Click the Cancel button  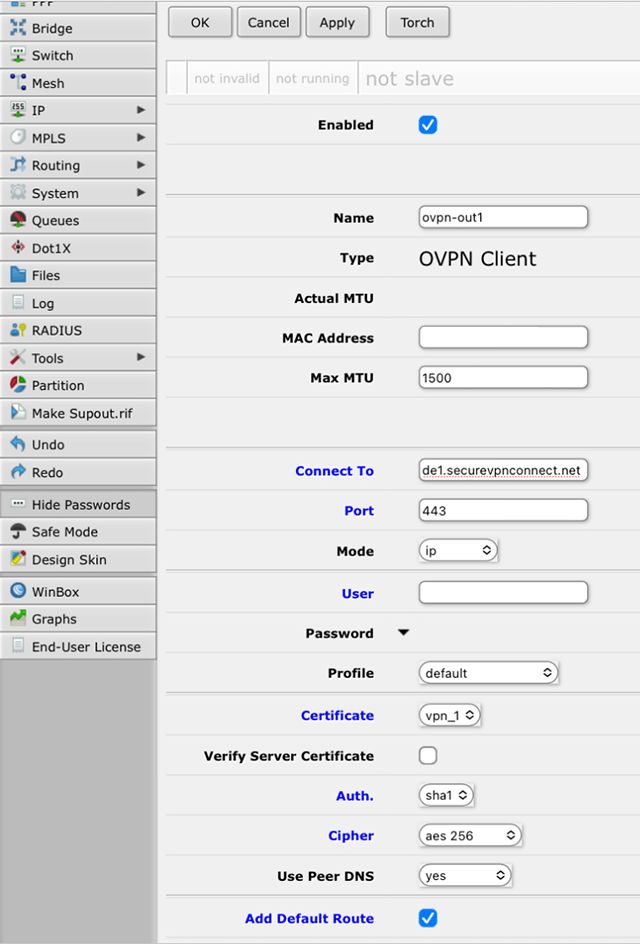[269, 22]
